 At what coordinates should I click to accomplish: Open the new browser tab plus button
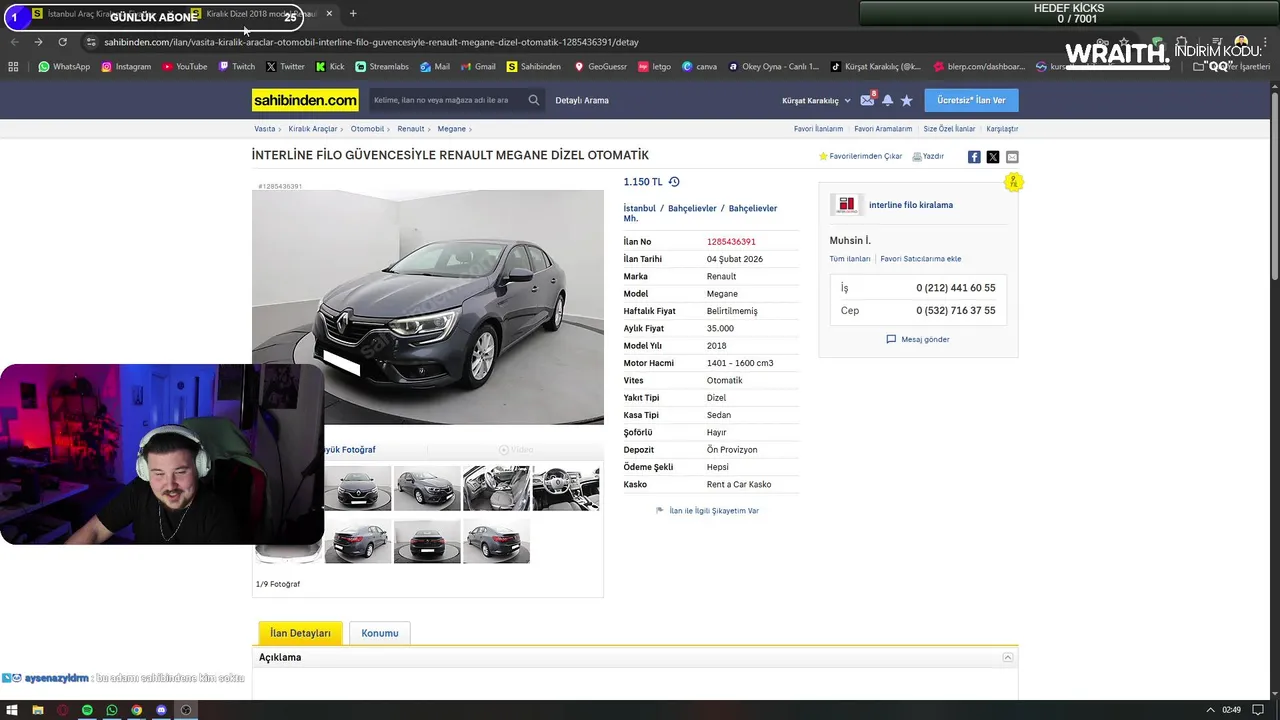pyautogui.click(x=353, y=14)
